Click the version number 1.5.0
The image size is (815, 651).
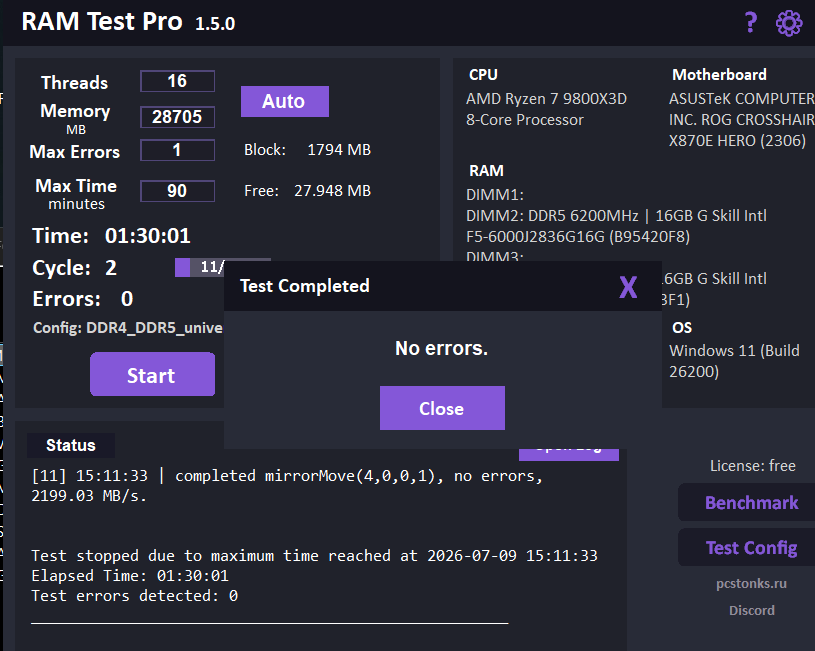pyautogui.click(x=215, y=24)
